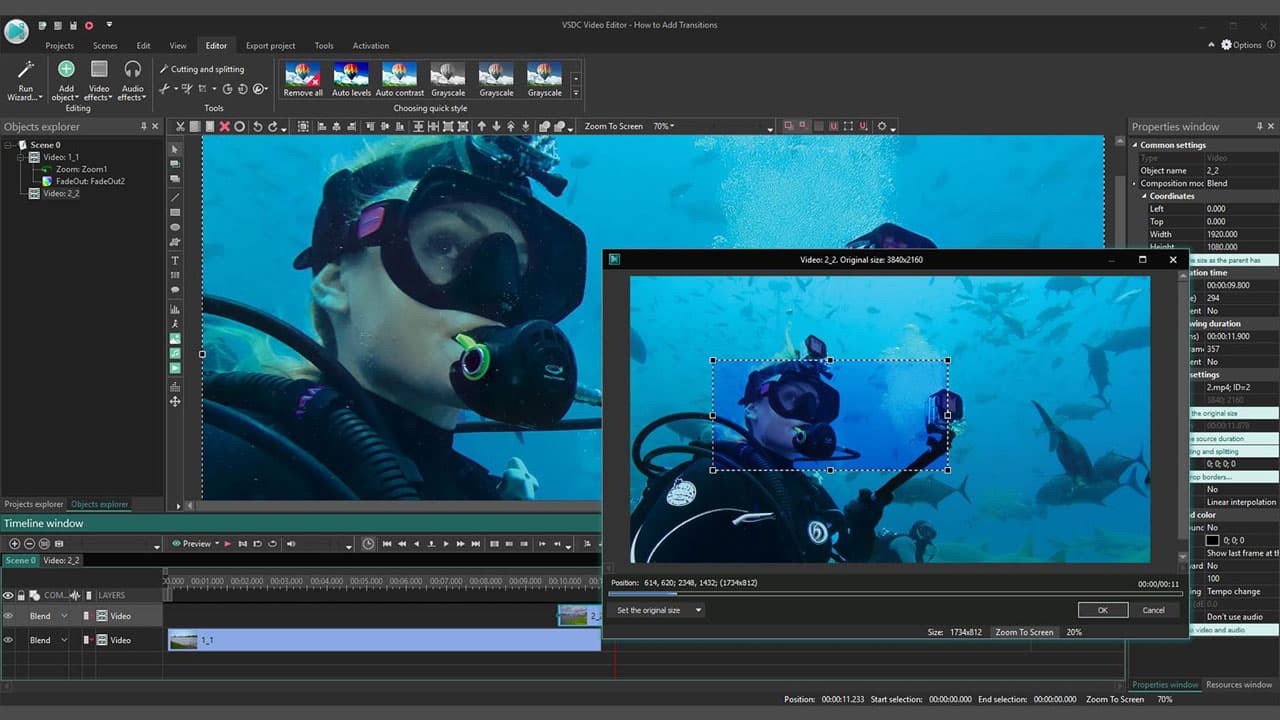The width and height of the screenshot is (1280, 720).
Task: Hide the top Video layer with the eye toggle
Action: [9, 615]
